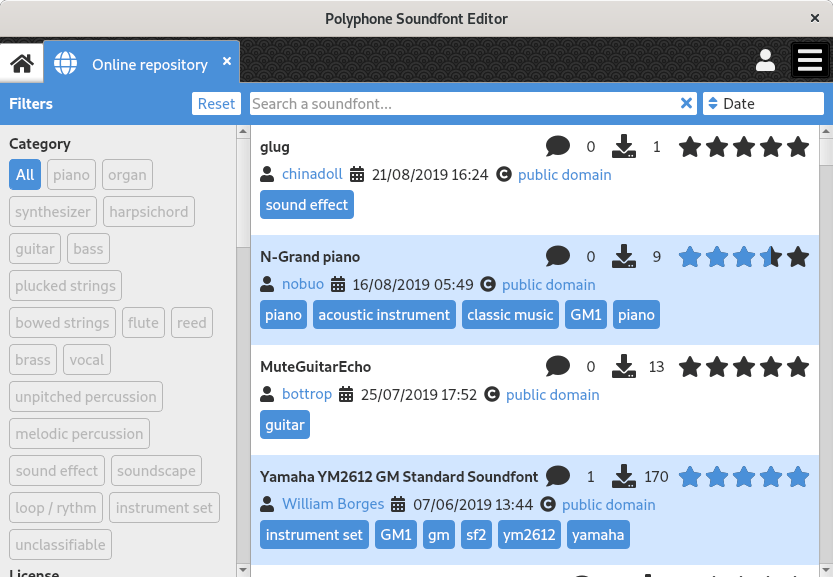Select the All category filter
Image resolution: width=833 pixels, height=577 pixels.
(x=24, y=174)
